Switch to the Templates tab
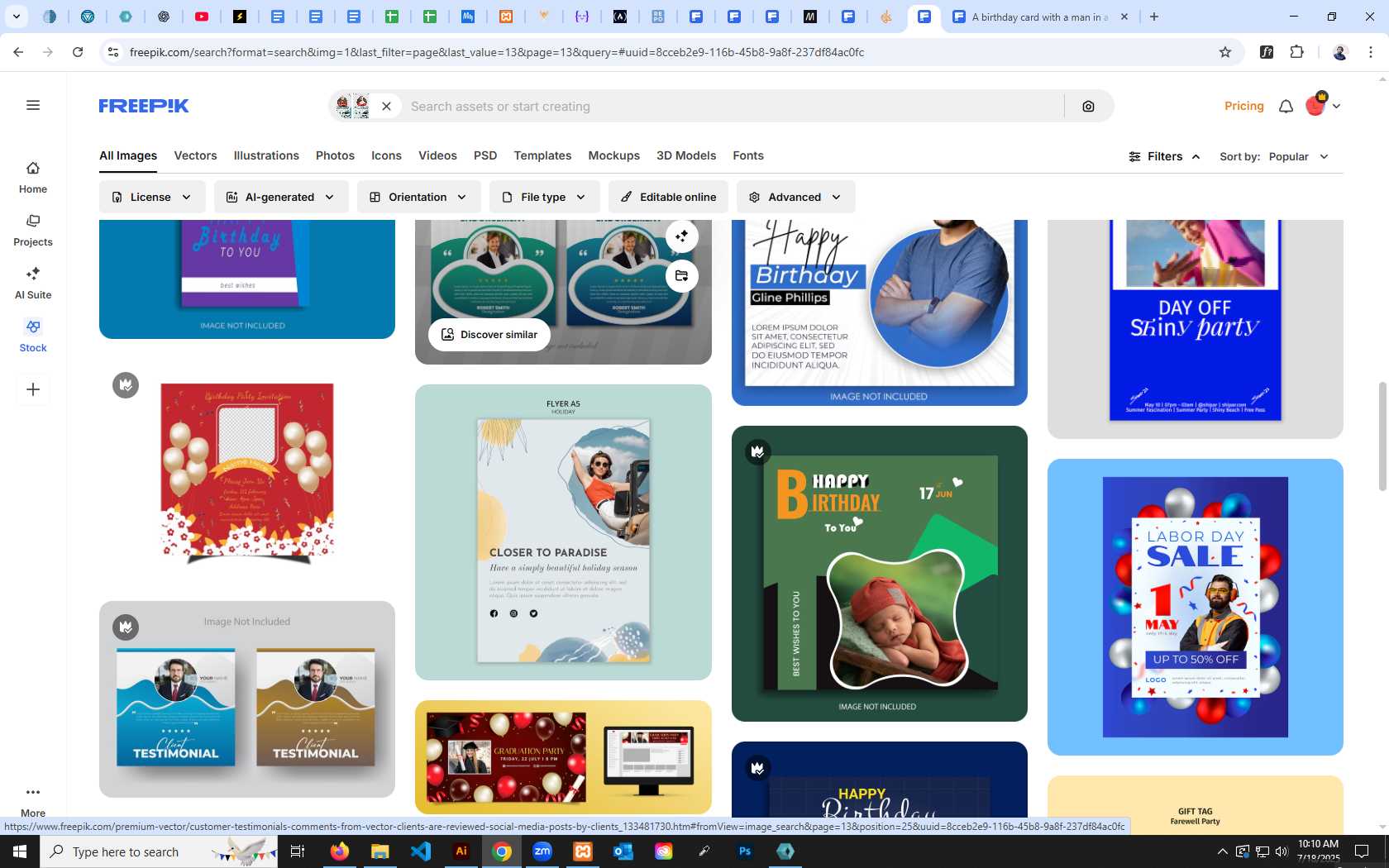Image resolution: width=1389 pixels, height=868 pixels. click(x=542, y=155)
